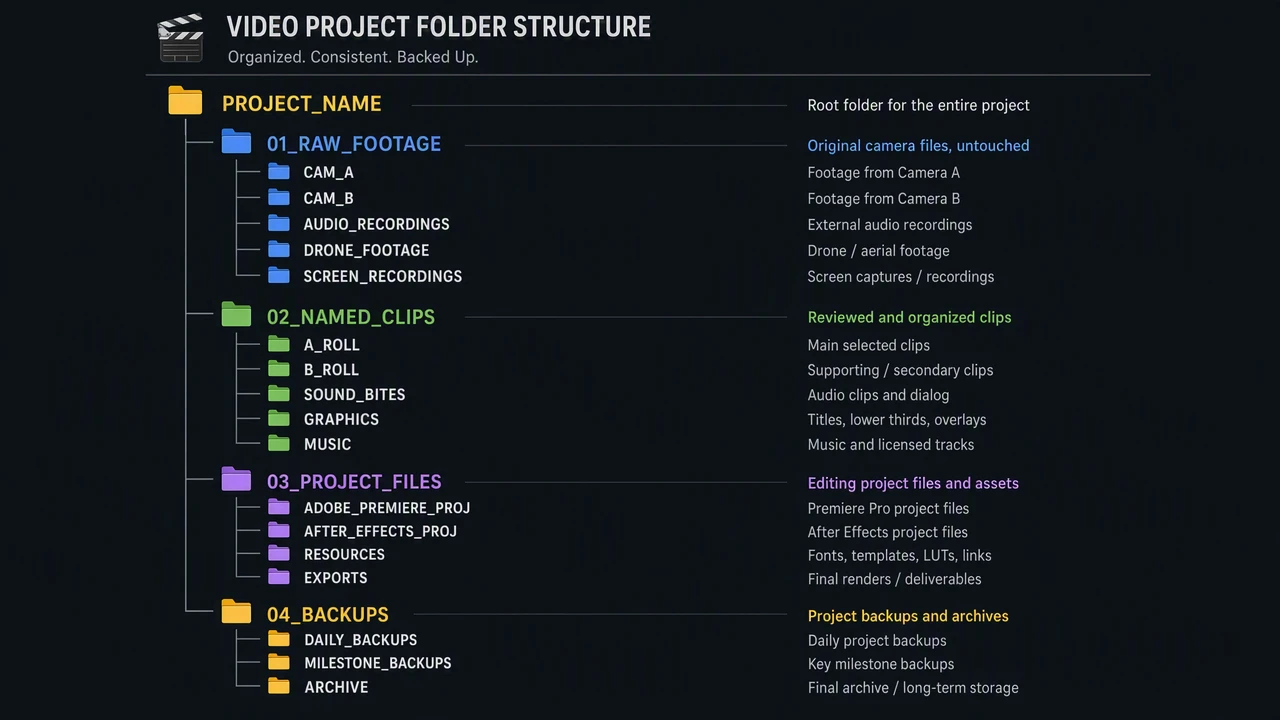Click the VIDEO PROJECT FOLDER STRUCTURE title
The height and width of the screenshot is (720, 1280).
click(x=439, y=27)
